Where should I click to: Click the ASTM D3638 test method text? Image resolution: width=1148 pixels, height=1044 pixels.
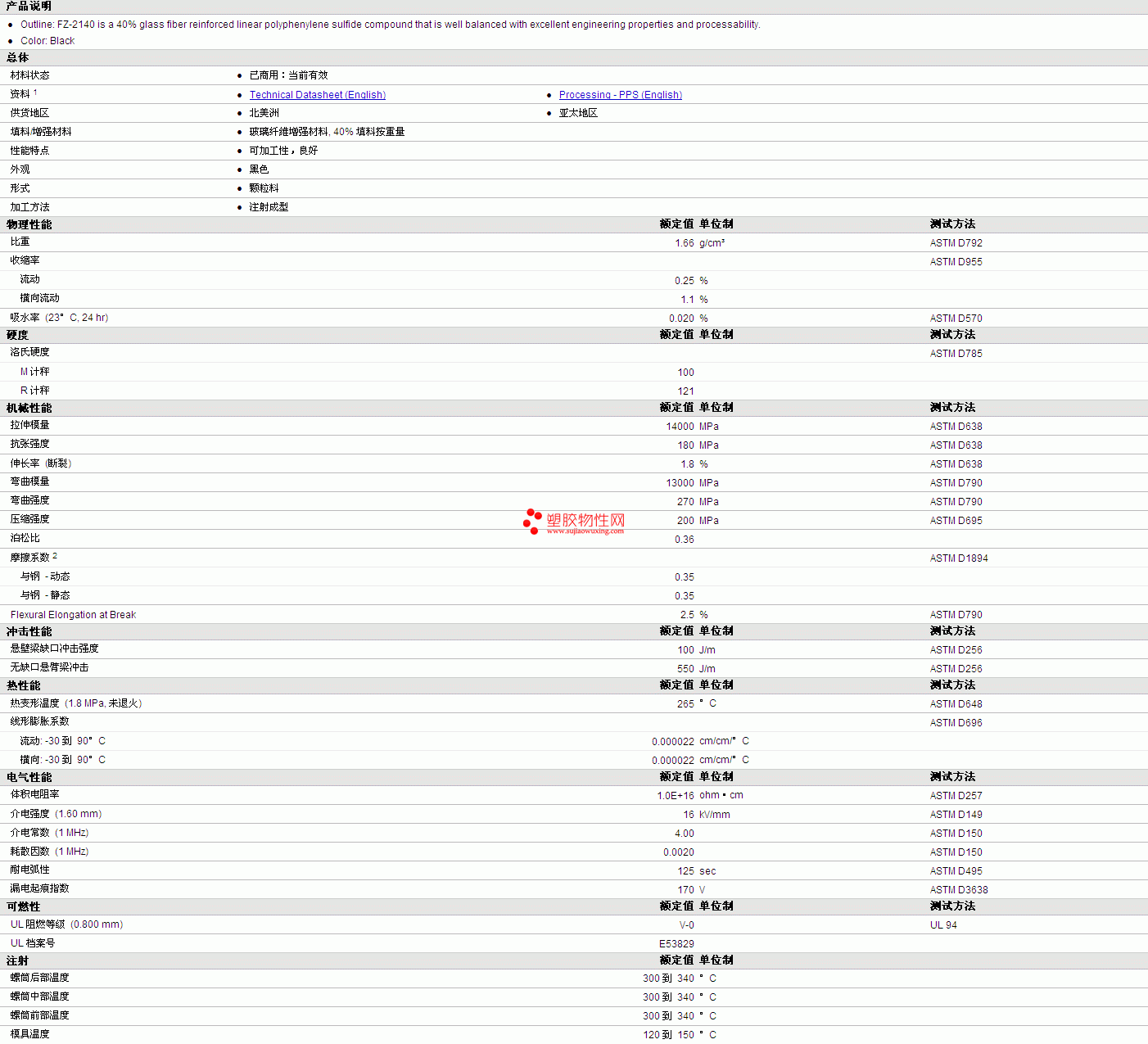(958, 890)
